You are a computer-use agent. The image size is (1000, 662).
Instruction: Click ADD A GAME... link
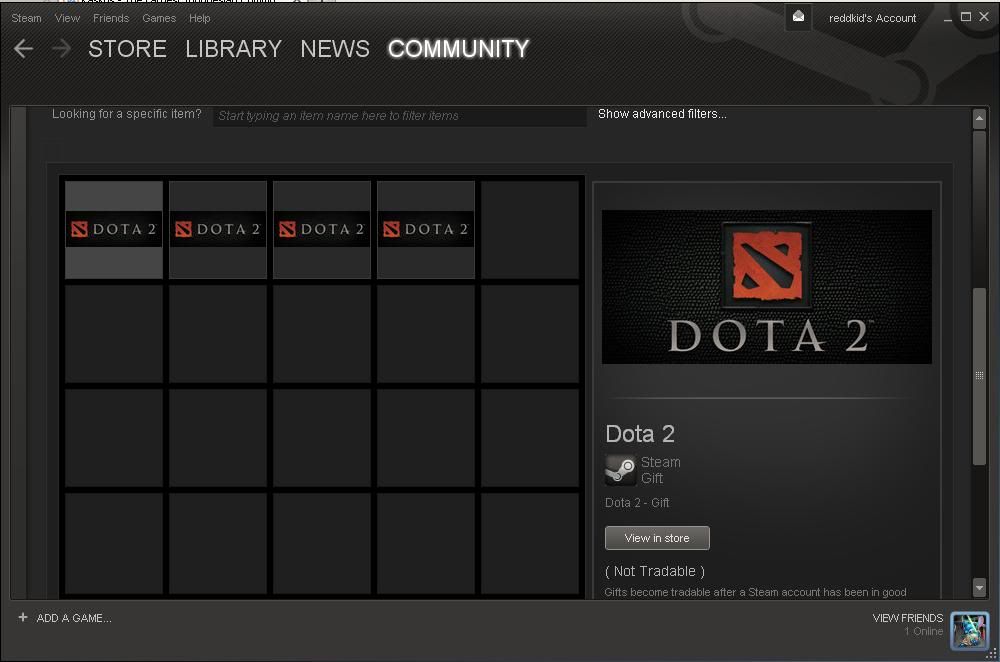(x=74, y=617)
